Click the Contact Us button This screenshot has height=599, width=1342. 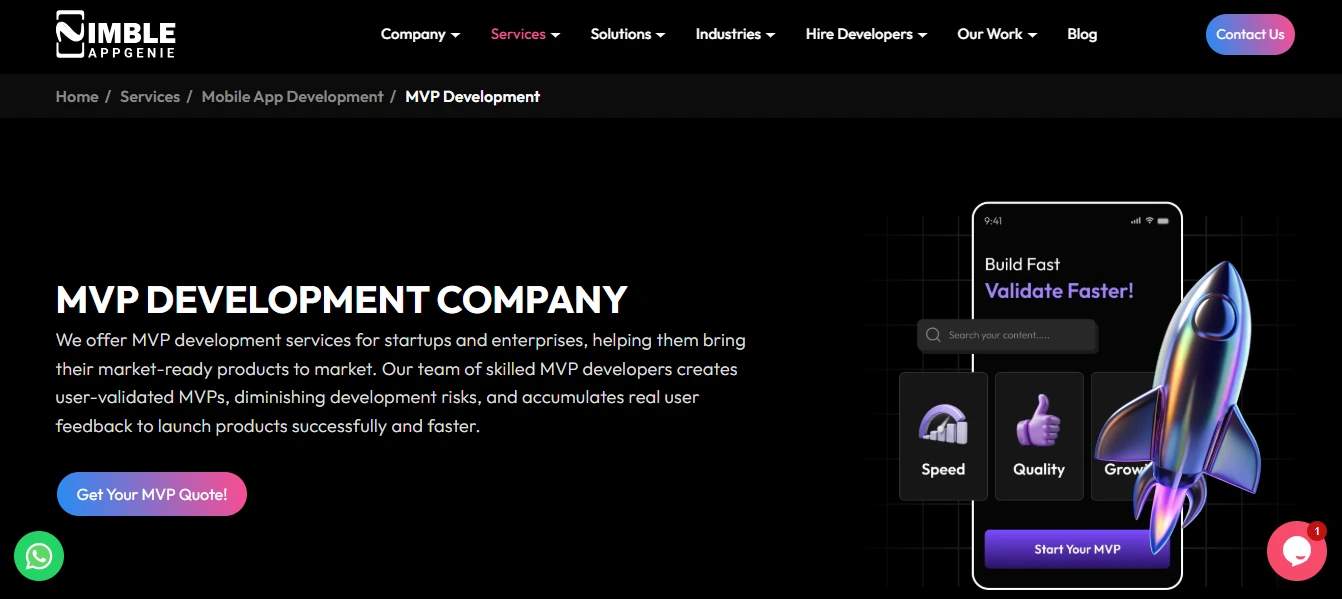[x=1250, y=34]
